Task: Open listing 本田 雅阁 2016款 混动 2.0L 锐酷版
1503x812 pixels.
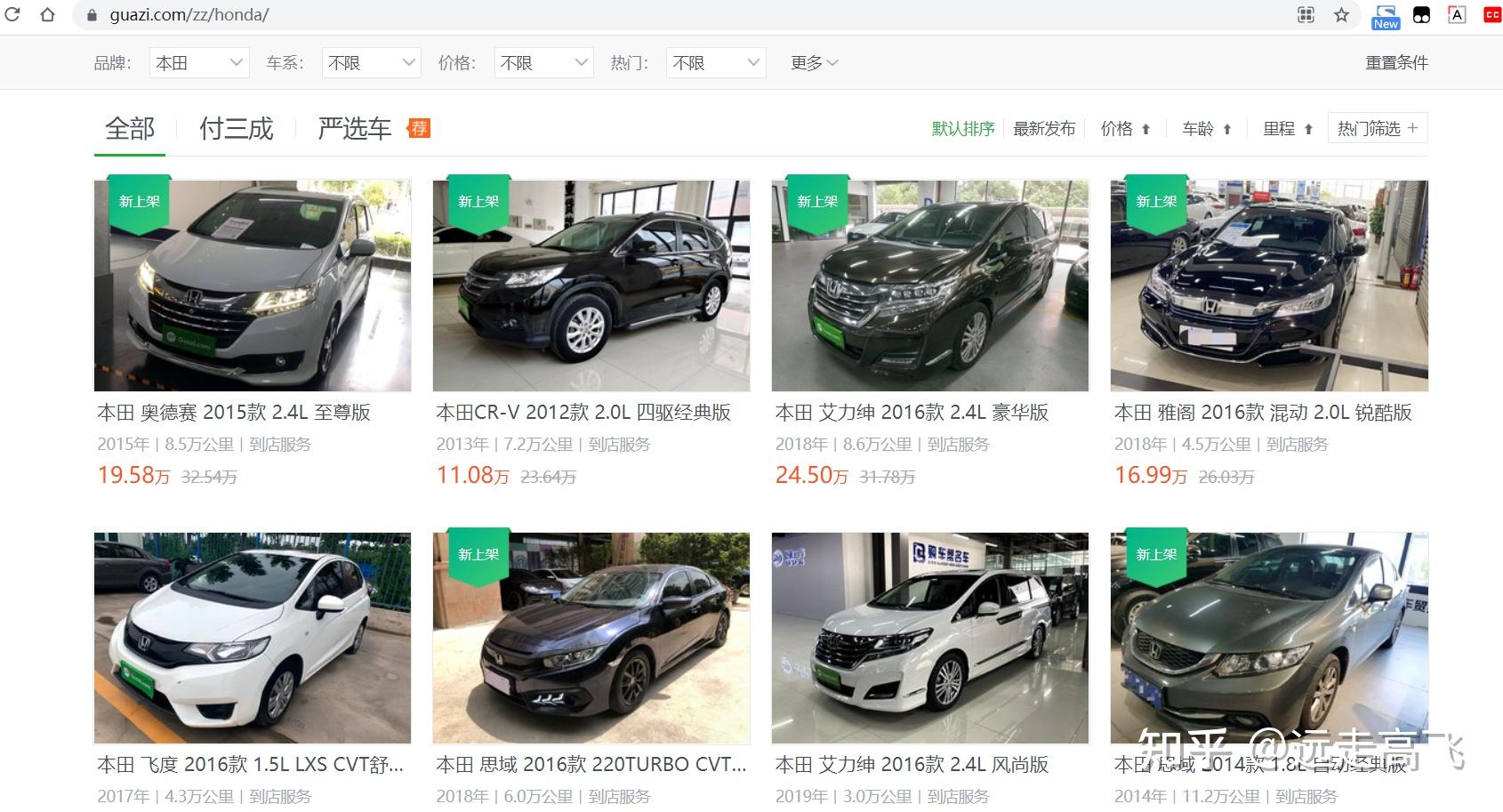Action: tap(1263, 413)
